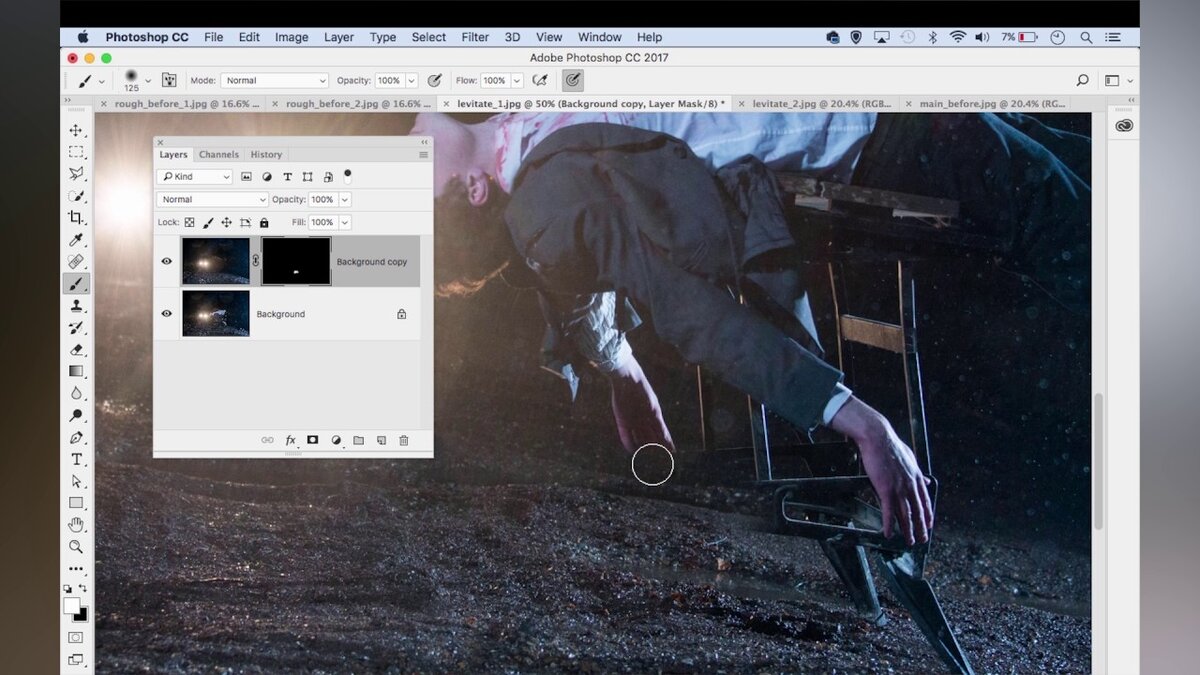Select the Move tool
1200x675 pixels.
tap(76, 130)
